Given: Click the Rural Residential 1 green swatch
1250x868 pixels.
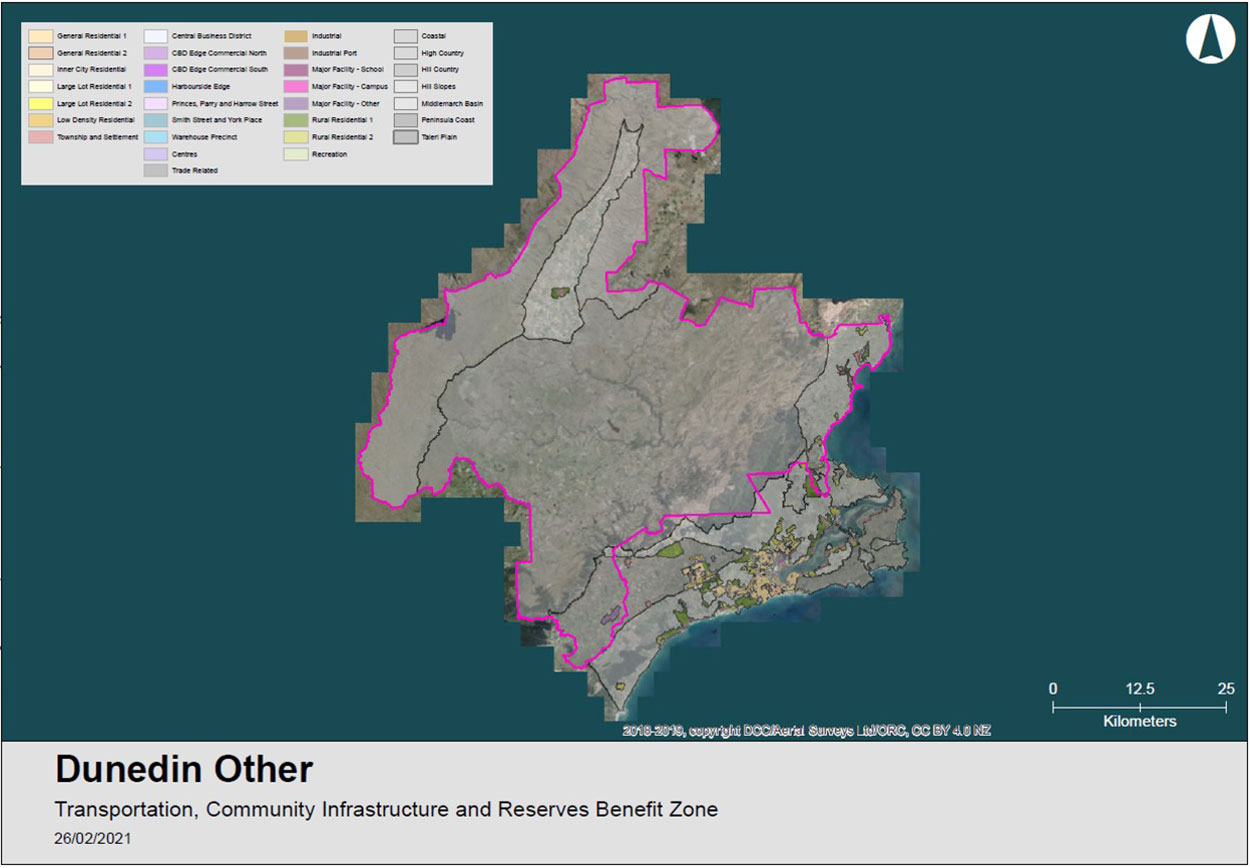Looking at the screenshot, I should pyautogui.click(x=295, y=120).
